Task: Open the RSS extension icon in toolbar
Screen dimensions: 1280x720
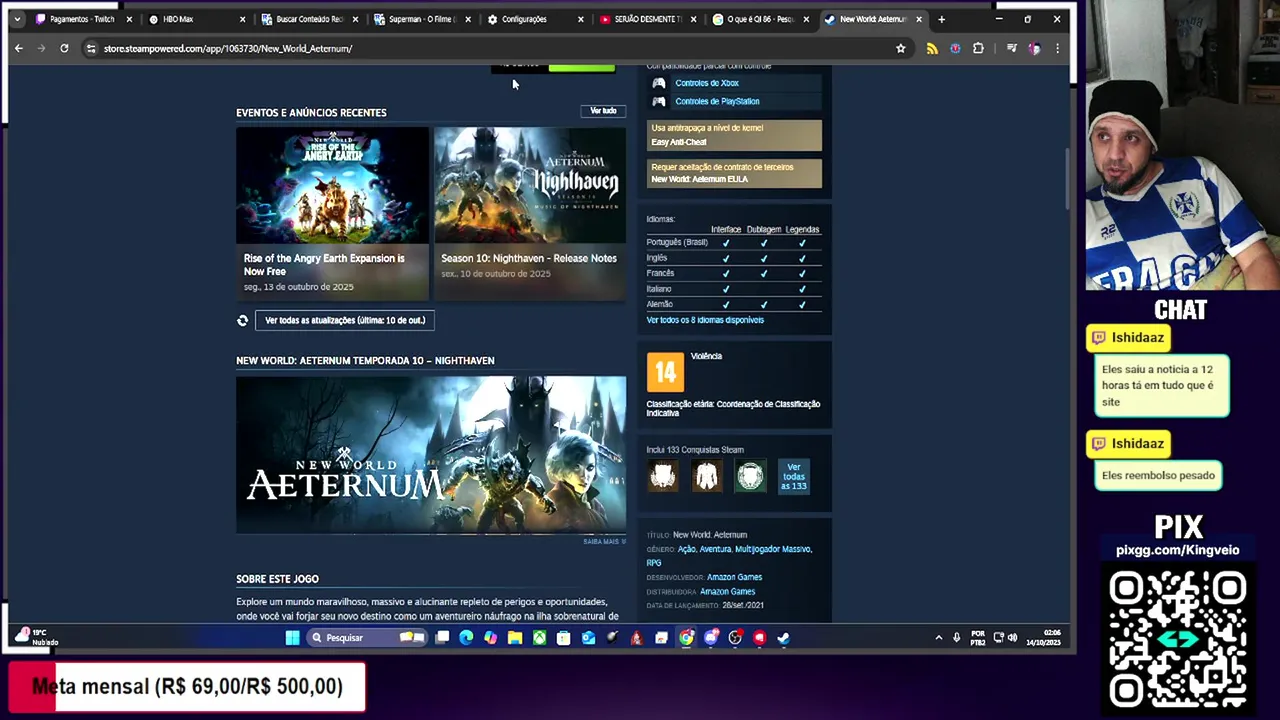Action: point(932,48)
